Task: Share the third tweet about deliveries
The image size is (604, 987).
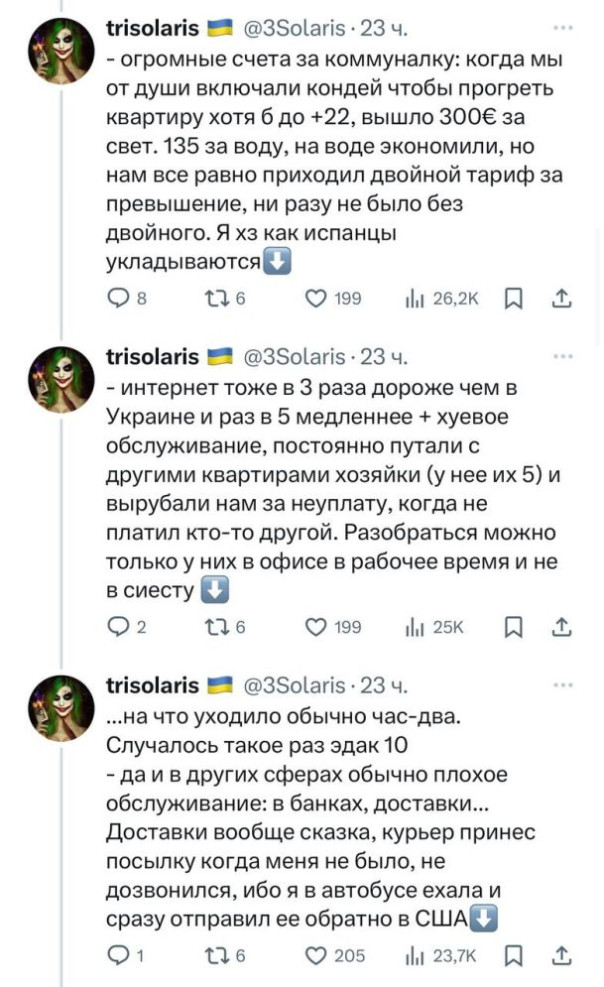Action: [x=561, y=955]
